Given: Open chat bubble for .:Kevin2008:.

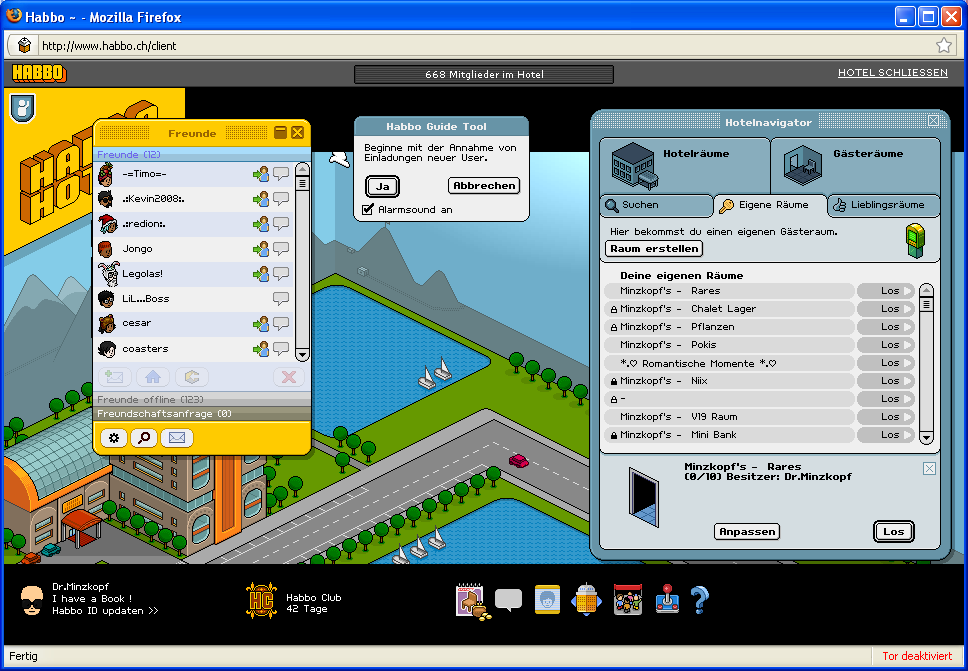Looking at the screenshot, I should coord(281,199).
